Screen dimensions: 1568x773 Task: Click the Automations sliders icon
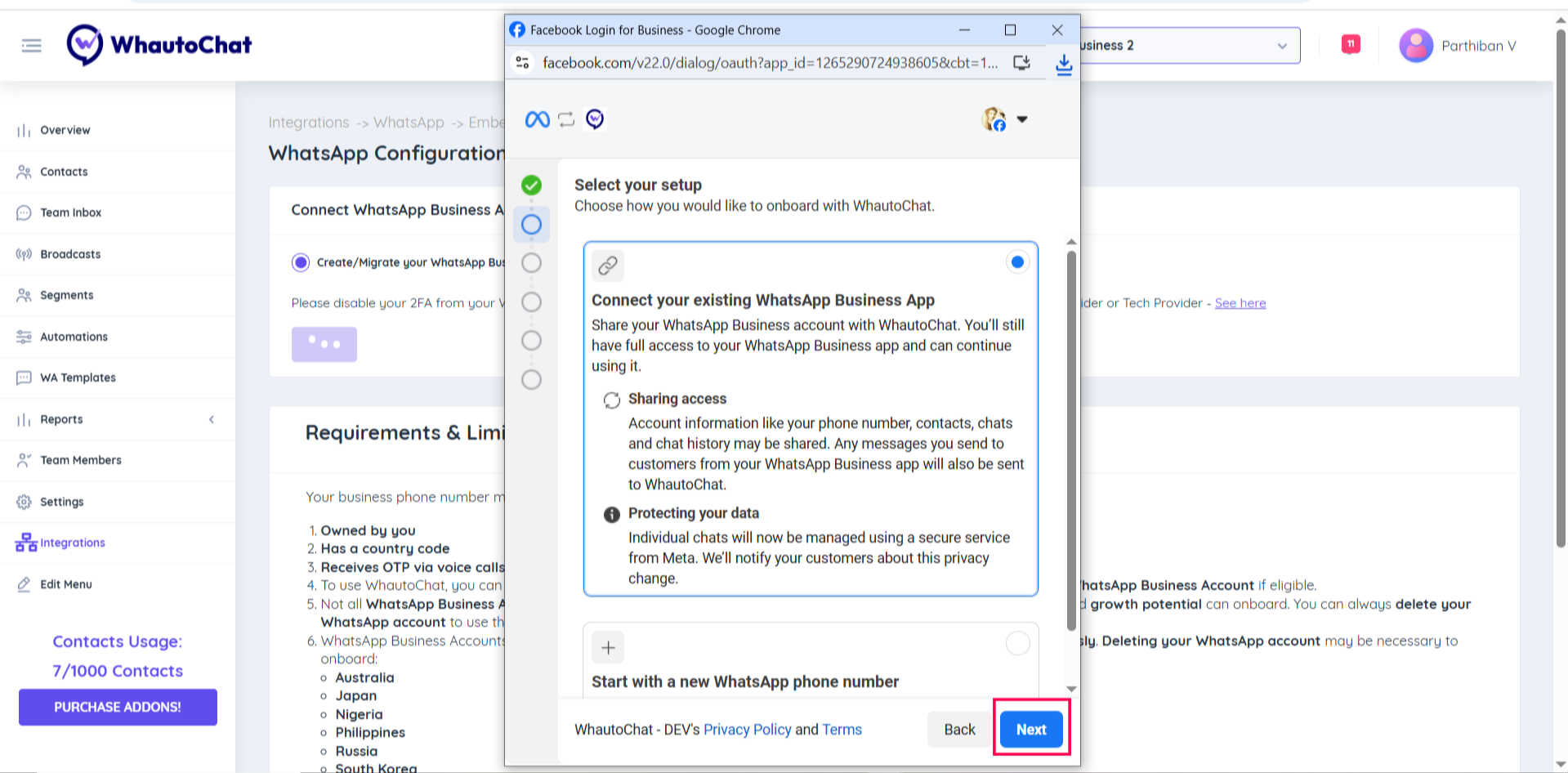point(24,337)
